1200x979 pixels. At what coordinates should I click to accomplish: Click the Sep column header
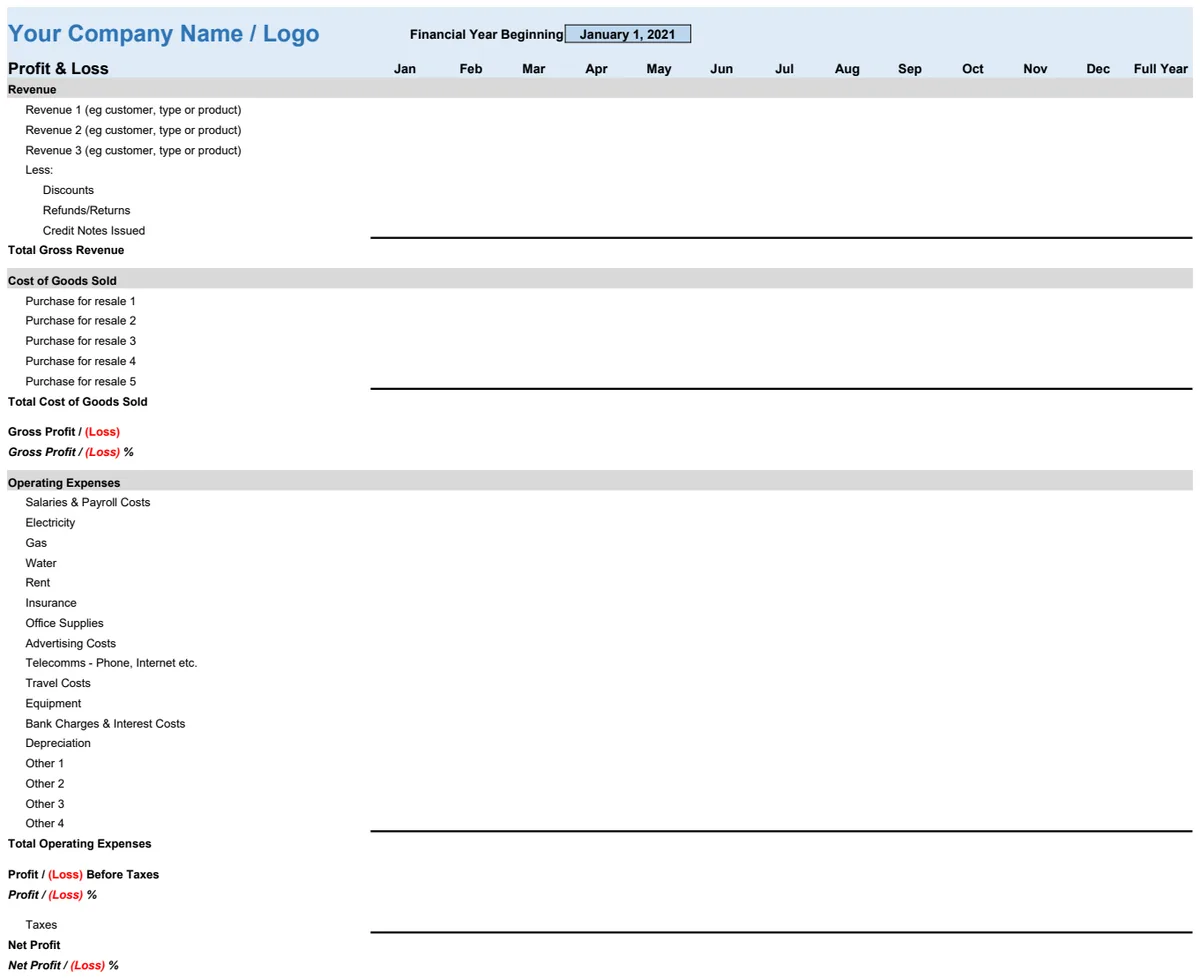point(910,69)
